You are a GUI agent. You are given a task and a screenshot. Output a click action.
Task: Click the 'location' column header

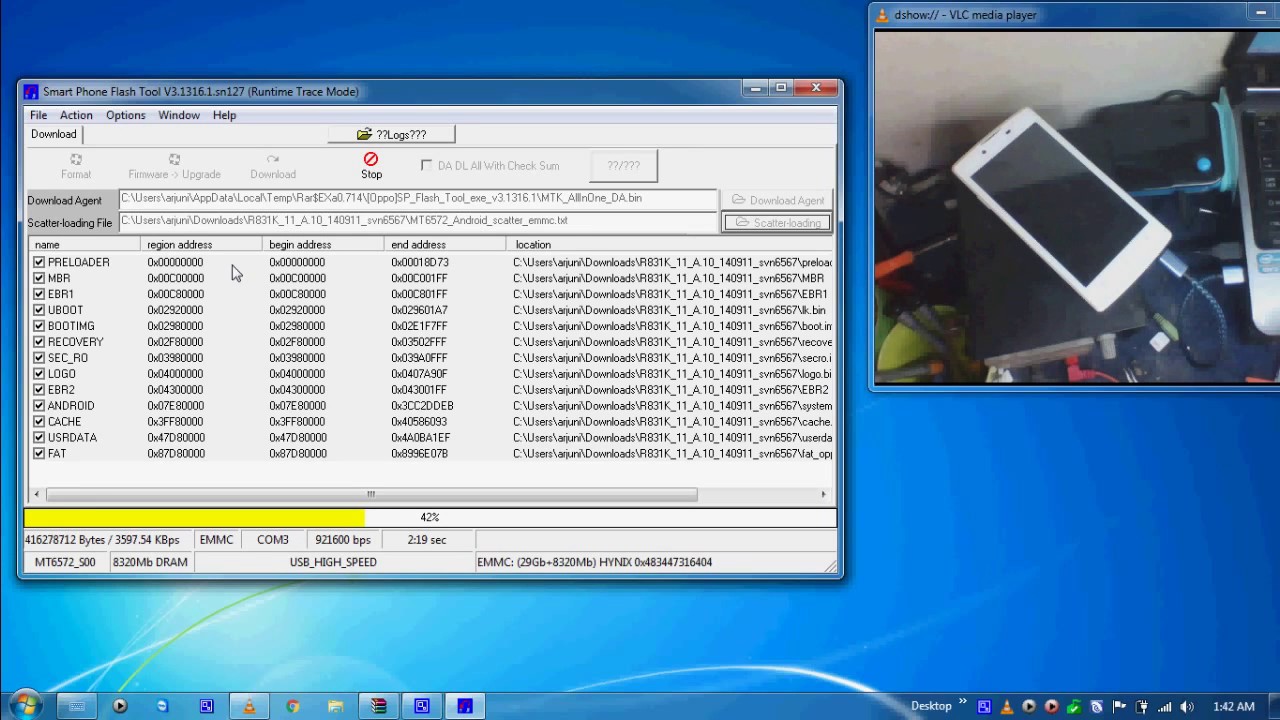pyautogui.click(x=670, y=244)
